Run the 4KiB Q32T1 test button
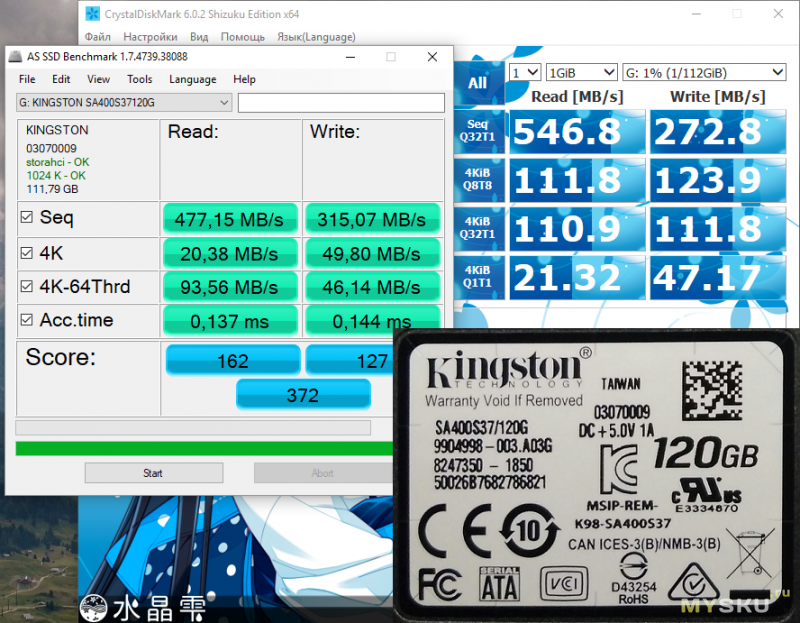The height and width of the screenshot is (623, 800). (x=479, y=228)
